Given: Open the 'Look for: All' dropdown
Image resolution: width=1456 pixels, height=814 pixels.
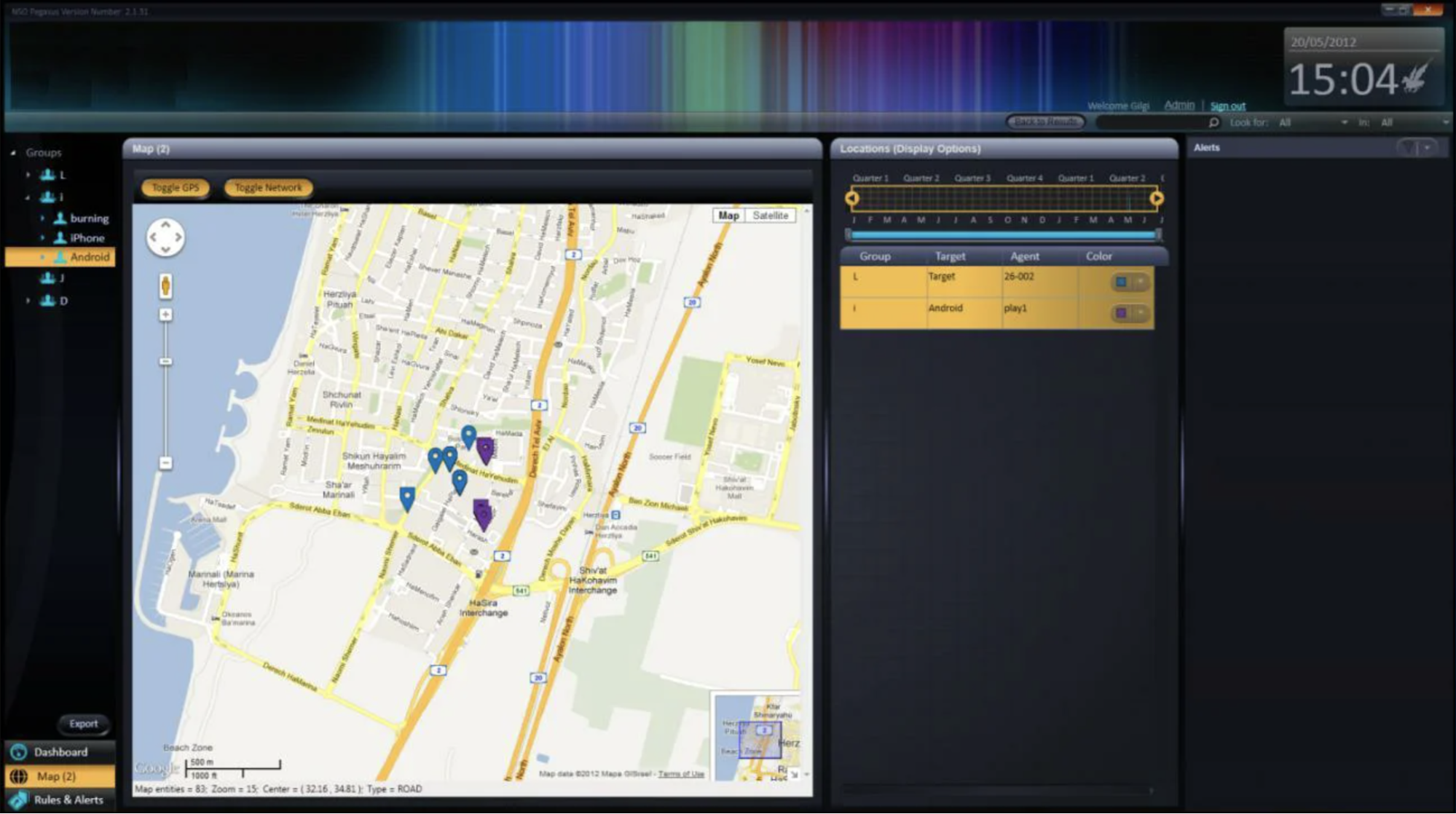Looking at the screenshot, I should 1344,122.
